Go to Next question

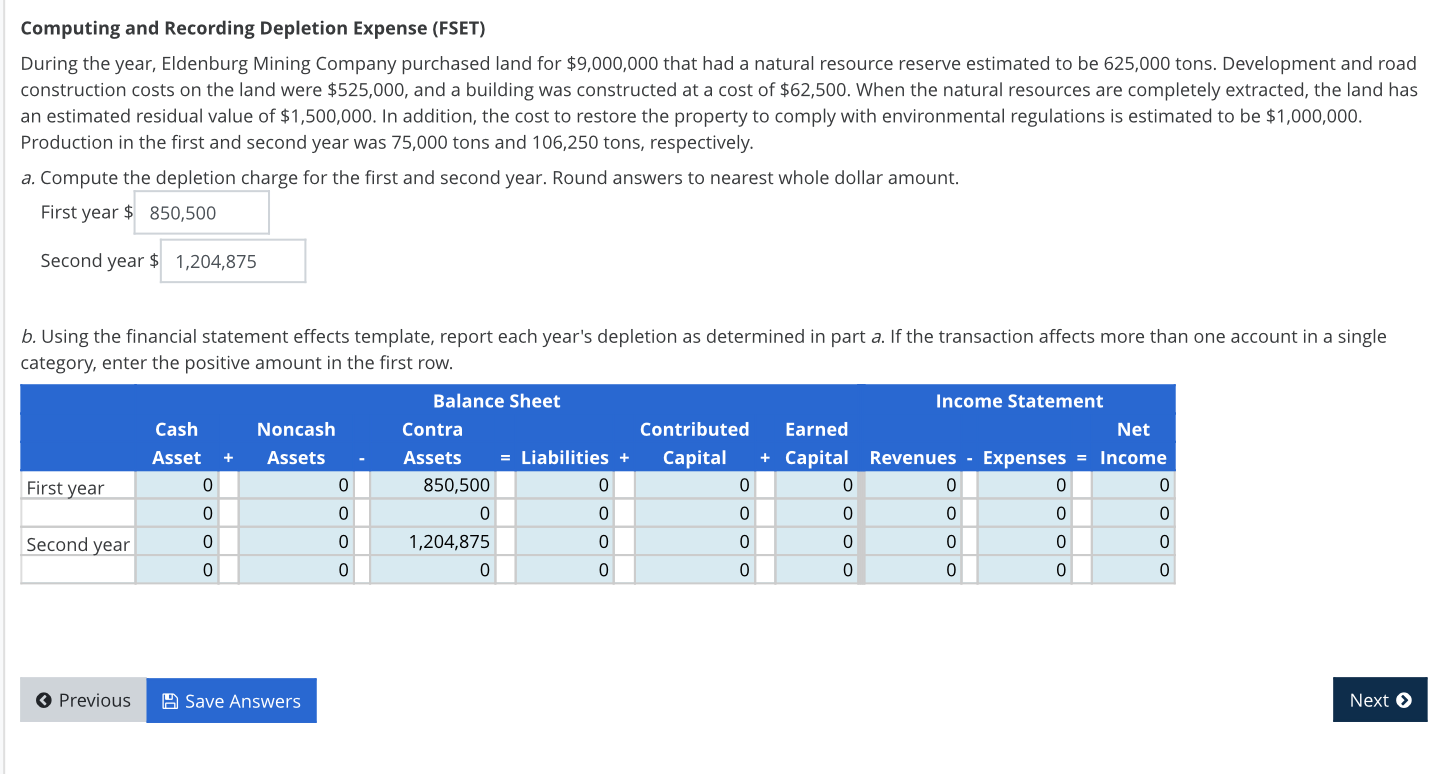click(x=1380, y=700)
